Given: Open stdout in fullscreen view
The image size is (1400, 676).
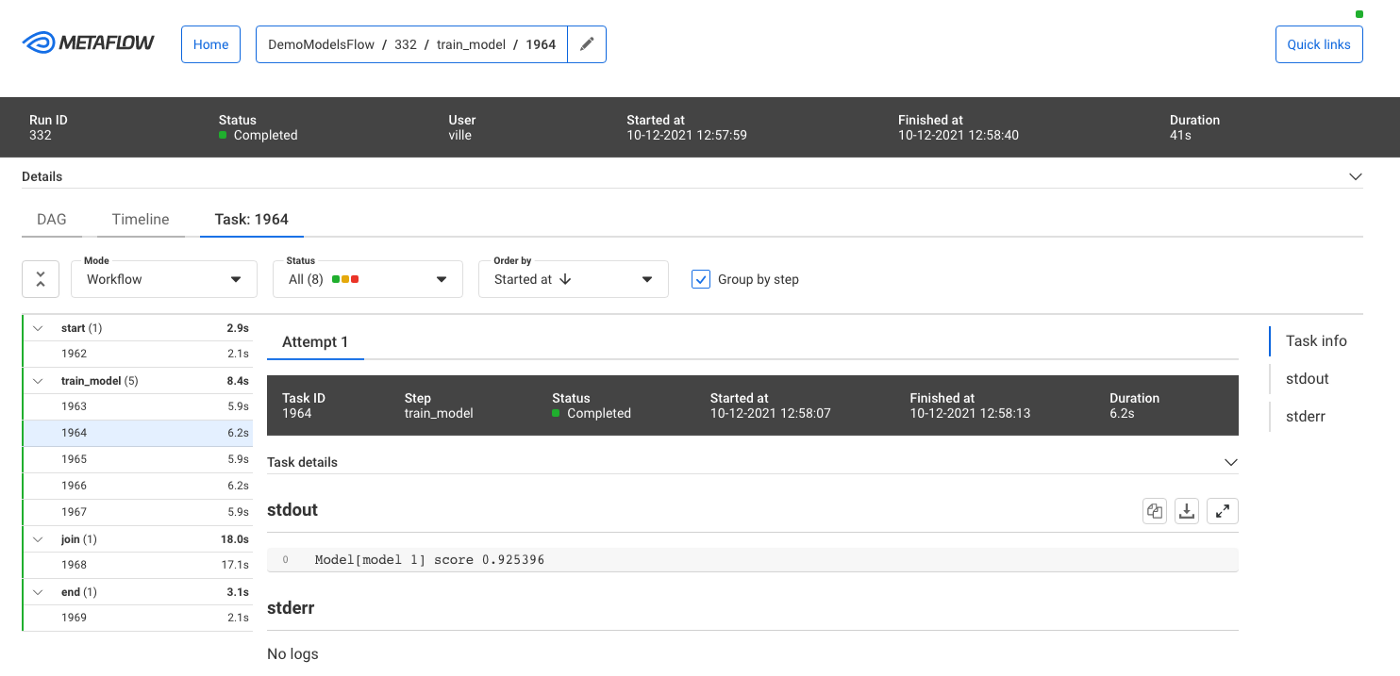Looking at the screenshot, I should (x=1222, y=511).
